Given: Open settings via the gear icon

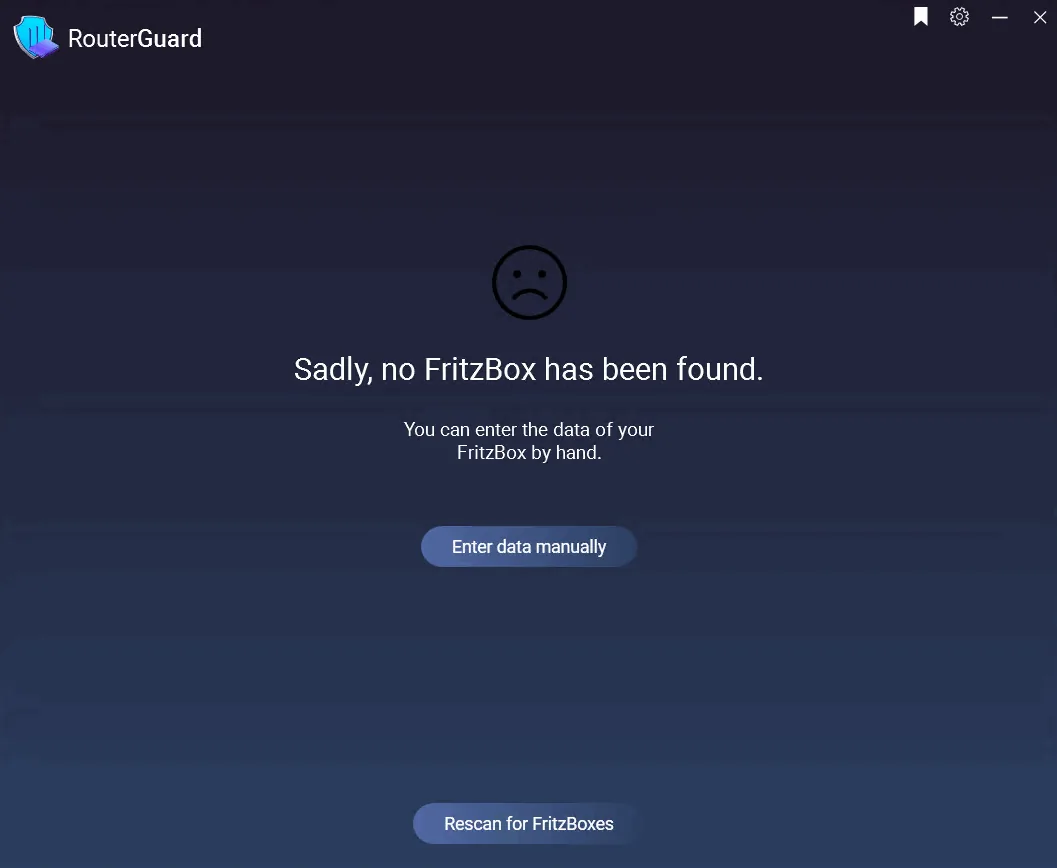Looking at the screenshot, I should click(959, 17).
